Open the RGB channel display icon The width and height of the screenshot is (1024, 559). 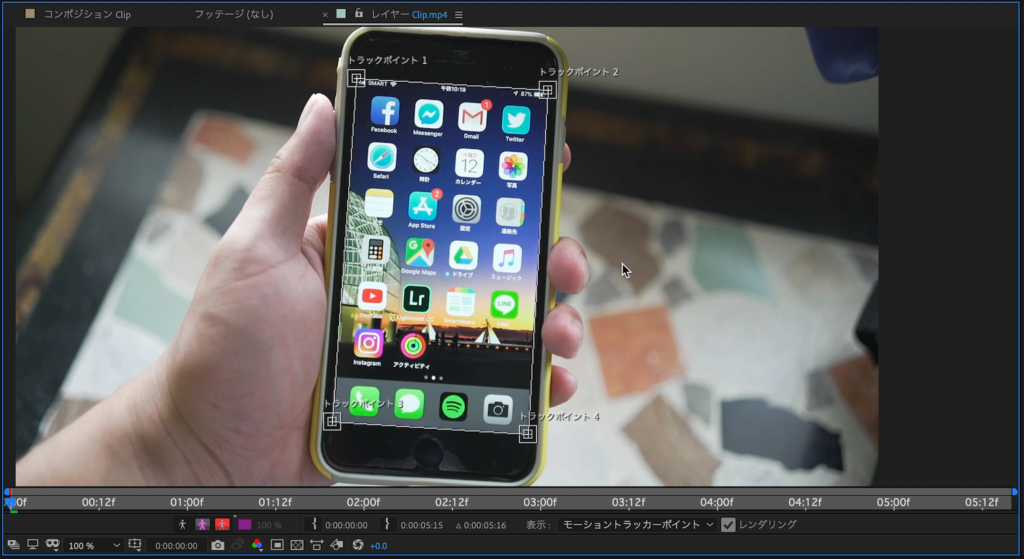tap(257, 545)
